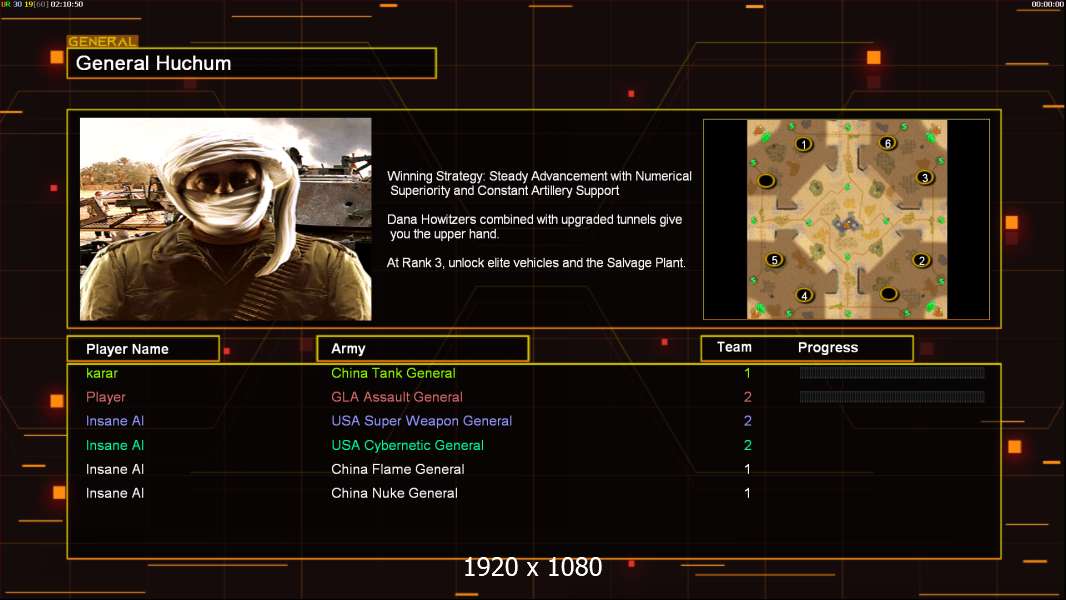Click 'USA Cybernetic General' army text
This screenshot has height=600, width=1066.
click(407, 445)
